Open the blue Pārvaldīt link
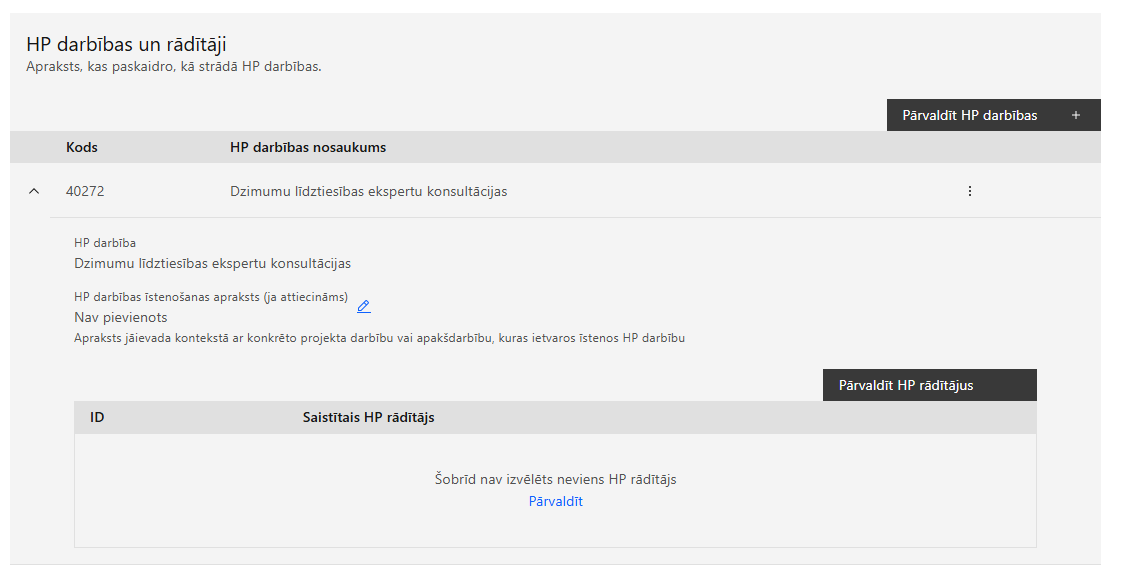Image resolution: width=1122 pixels, height=577 pixels. tap(555, 501)
